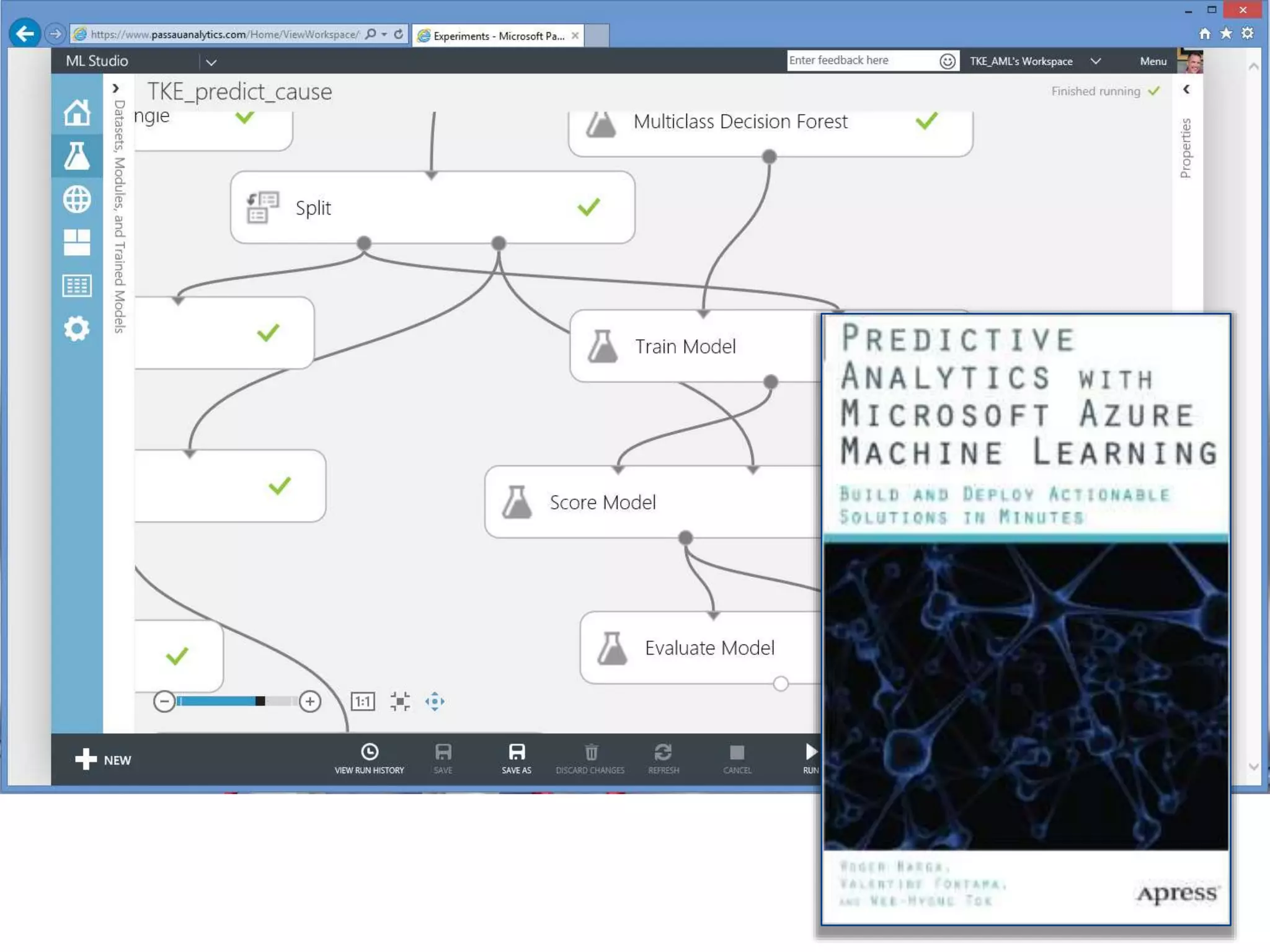Select the Experiments browser tab
The width and height of the screenshot is (1270, 952).
pyautogui.click(x=499, y=36)
